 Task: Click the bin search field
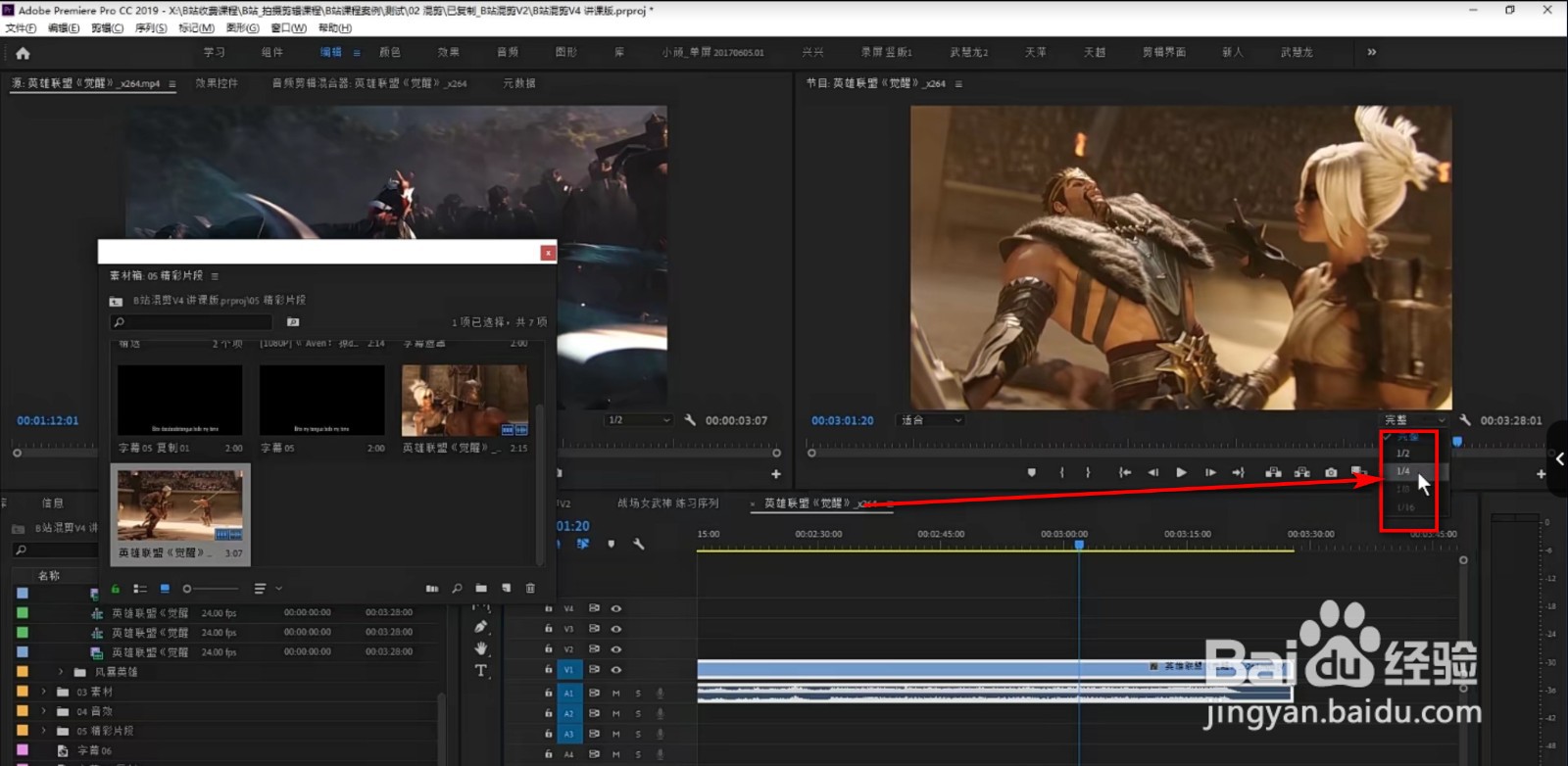(191, 321)
